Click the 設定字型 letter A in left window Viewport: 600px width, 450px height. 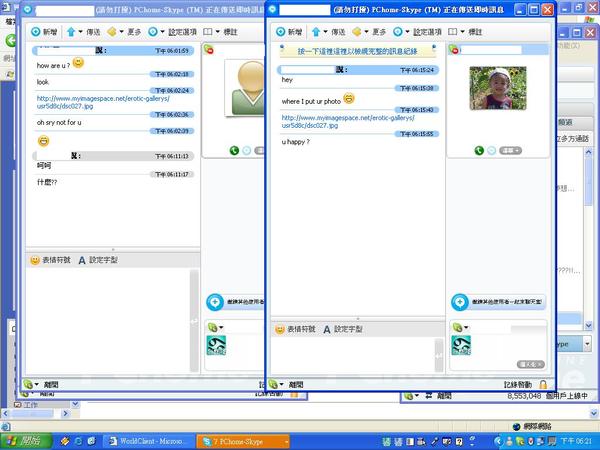click(x=82, y=260)
